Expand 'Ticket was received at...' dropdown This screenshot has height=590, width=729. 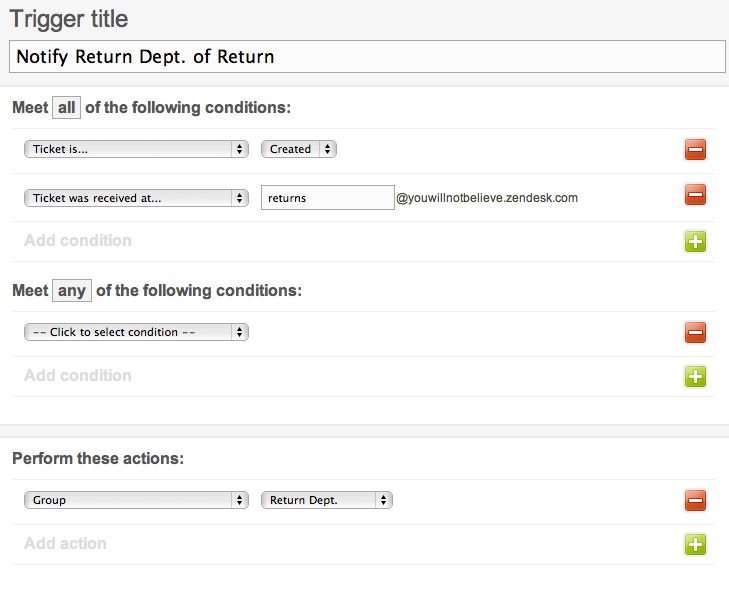pyautogui.click(x=136, y=198)
